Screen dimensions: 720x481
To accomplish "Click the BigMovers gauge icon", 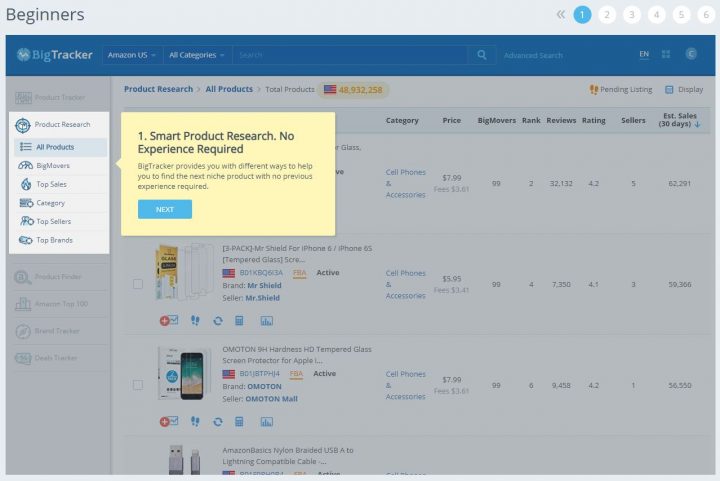I will tap(26, 166).
